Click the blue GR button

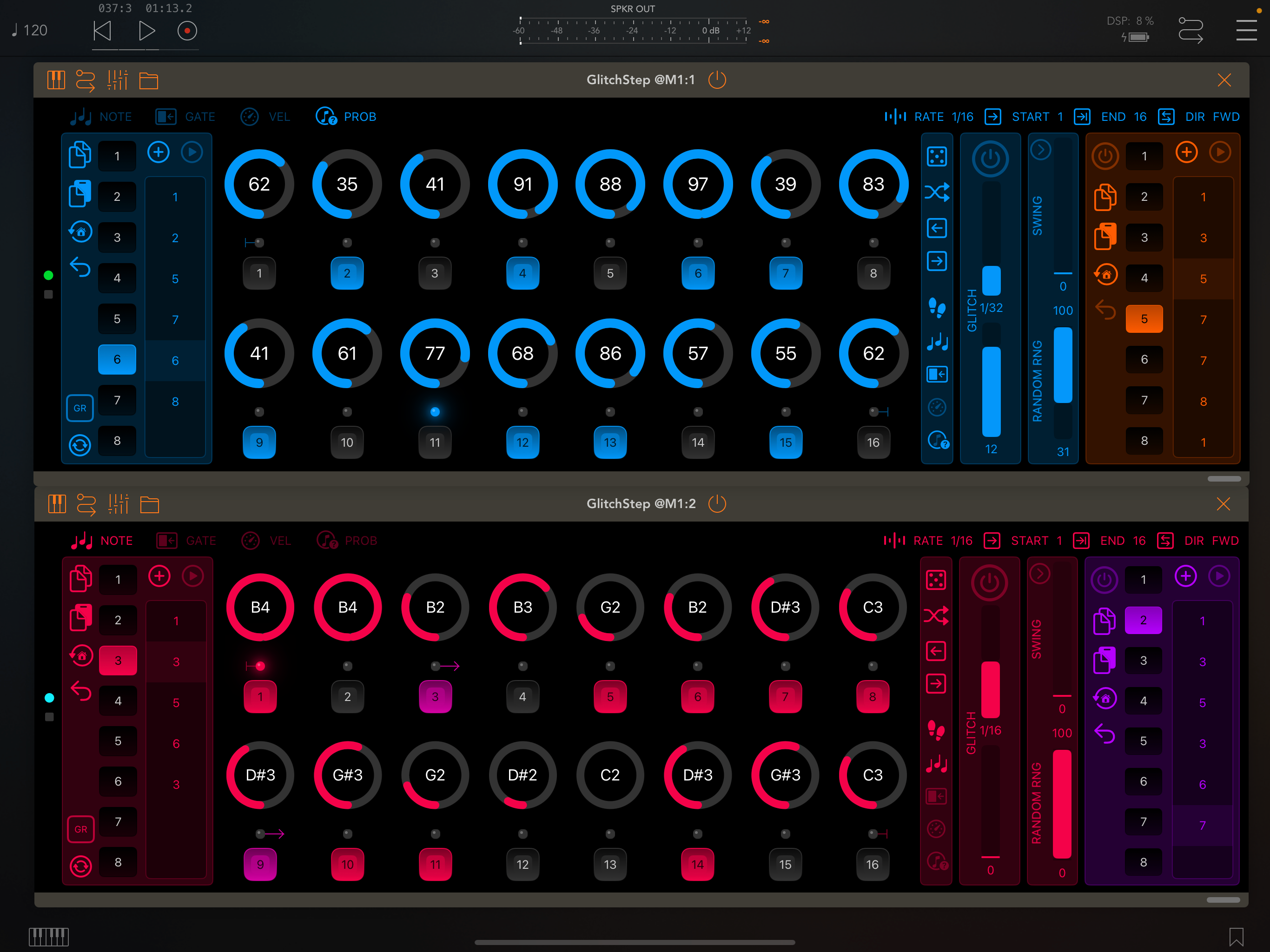[80, 408]
